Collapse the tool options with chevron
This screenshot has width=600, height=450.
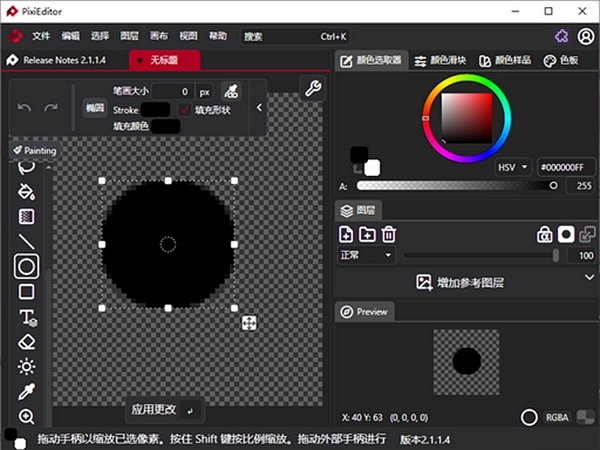[x=259, y=108]
